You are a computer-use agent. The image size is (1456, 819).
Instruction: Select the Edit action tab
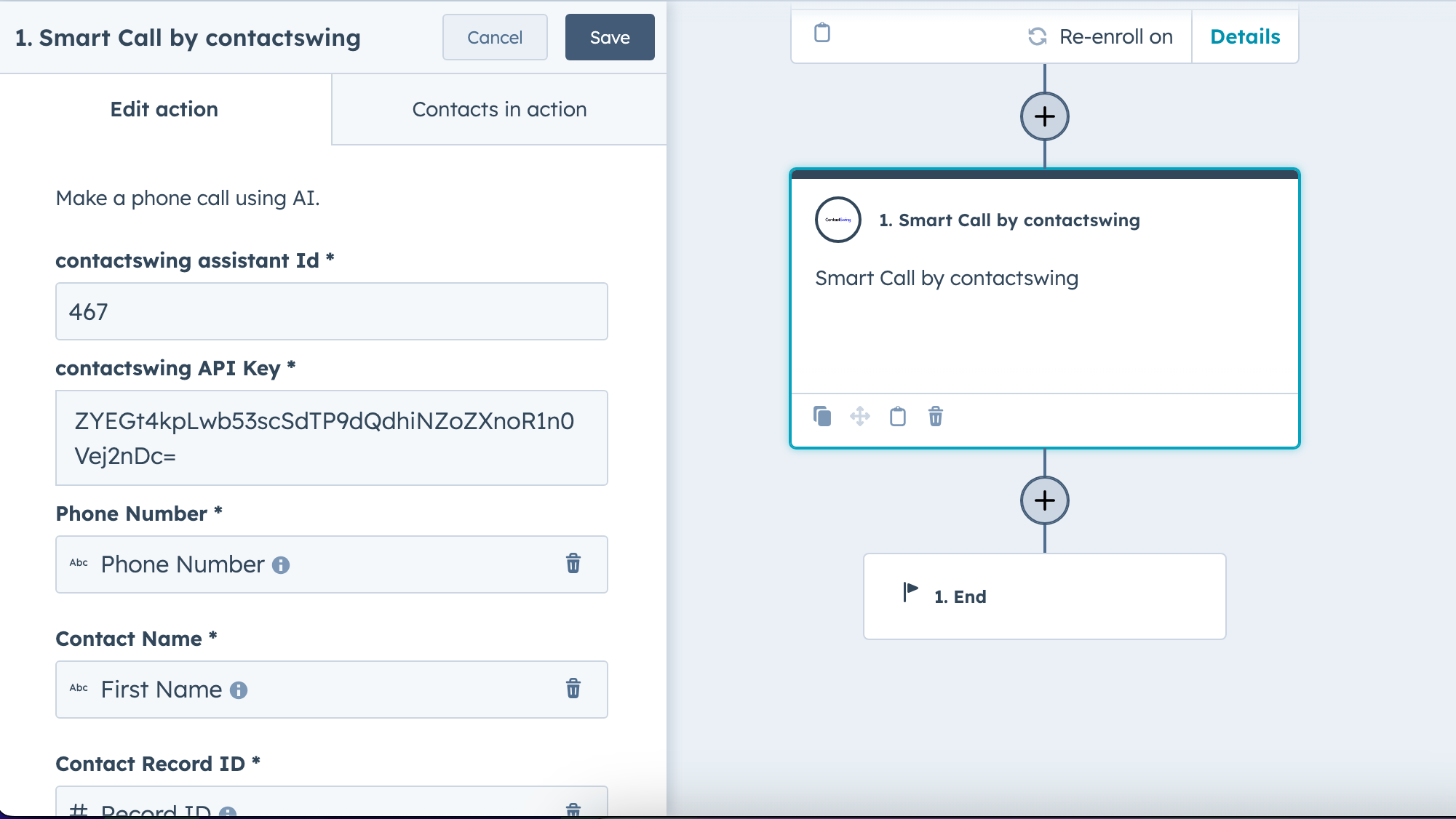point(164,109)
